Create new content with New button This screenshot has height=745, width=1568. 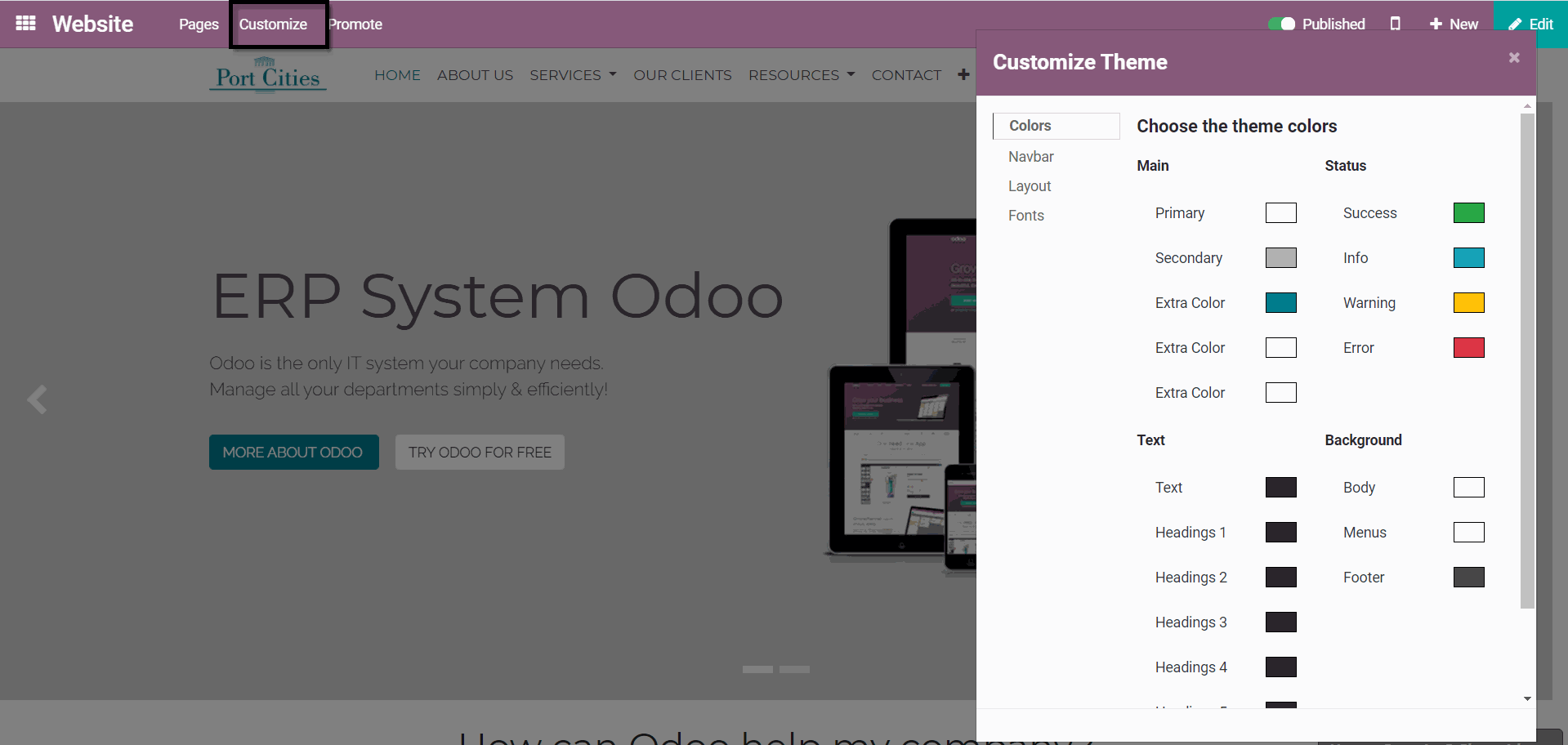point(1454,24)
